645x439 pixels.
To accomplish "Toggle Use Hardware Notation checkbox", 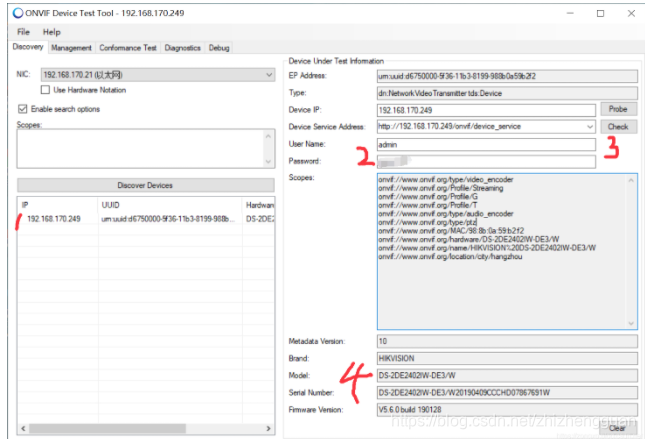I will pyautogui.click(x=45, y=90).
